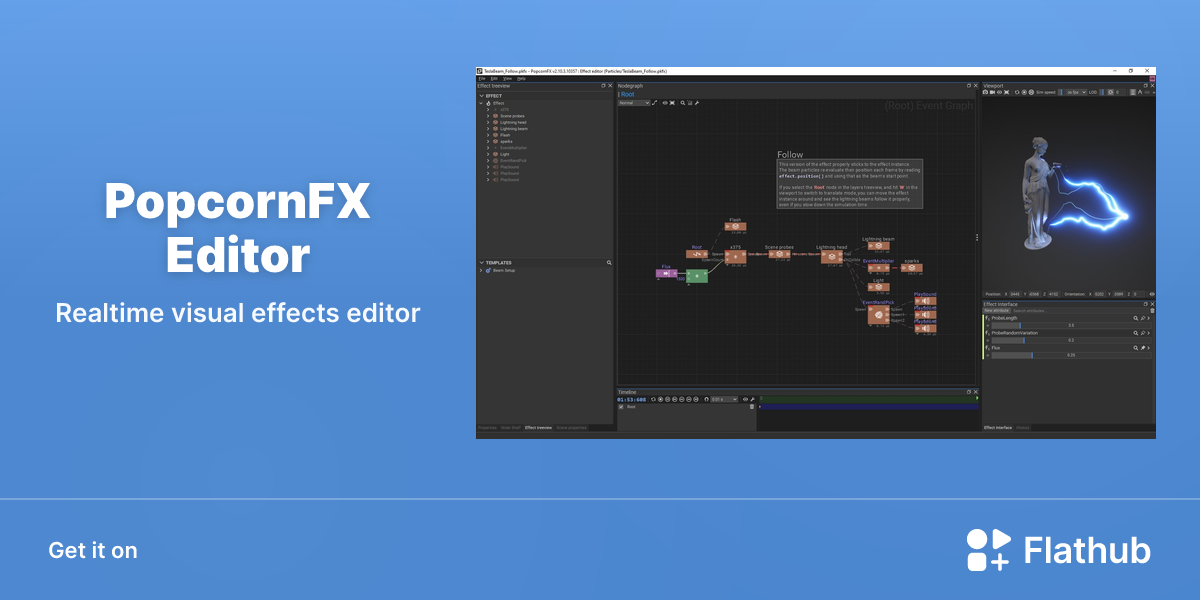Viewport: 1200px width, 600px height.
Task: Click the New attribute button
Action: [x=996, y=311]
